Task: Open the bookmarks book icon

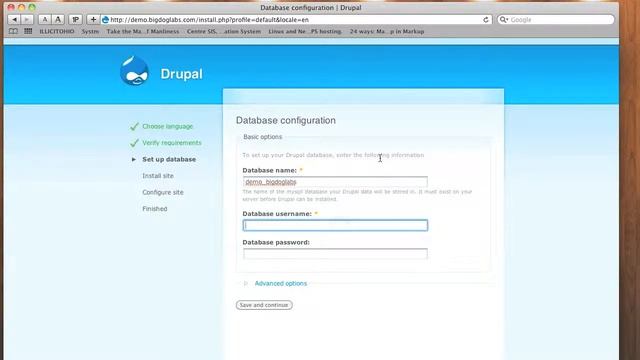Action: (x=13, y=31)
